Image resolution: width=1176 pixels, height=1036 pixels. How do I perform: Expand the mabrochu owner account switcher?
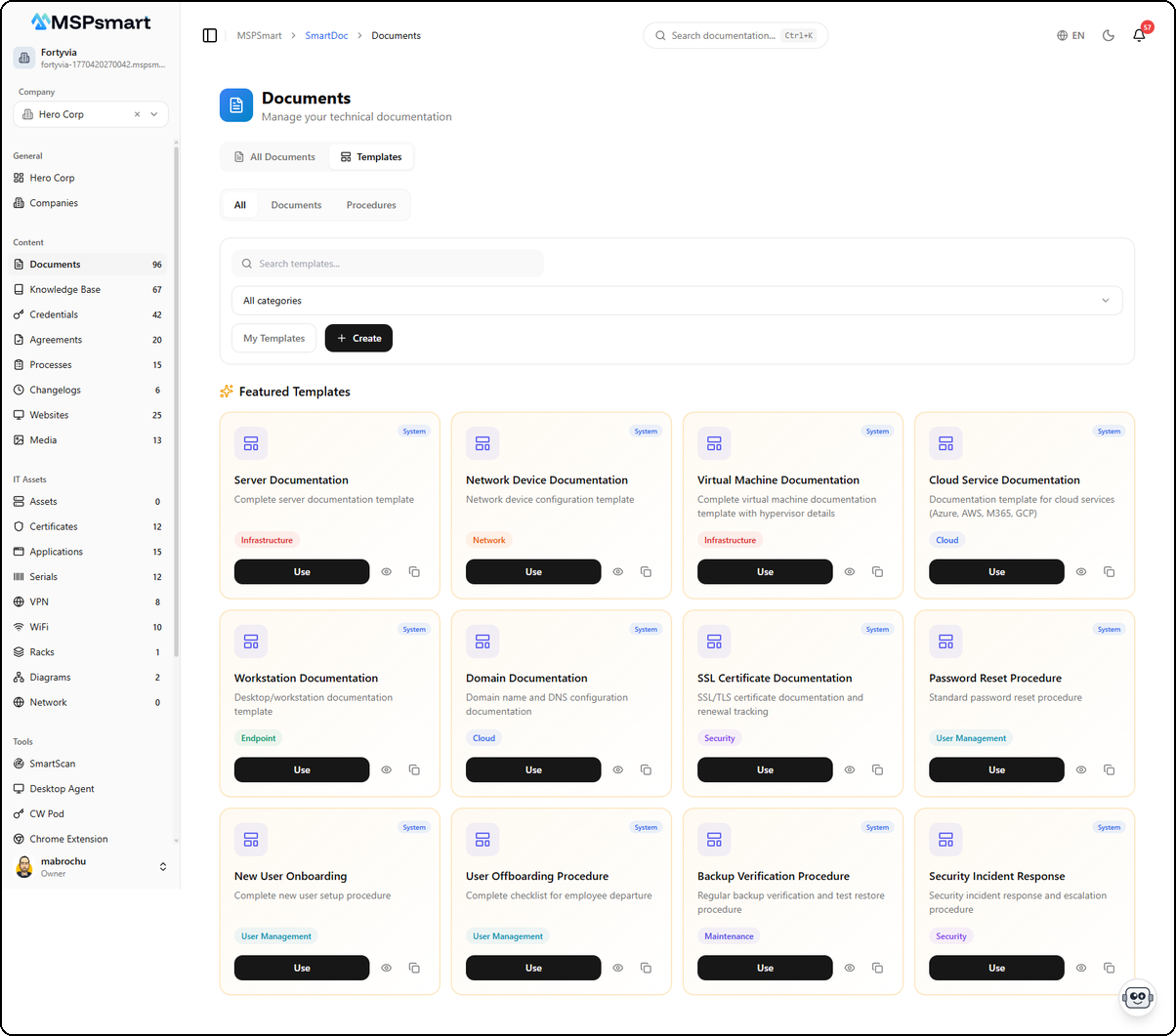point(90,866)
